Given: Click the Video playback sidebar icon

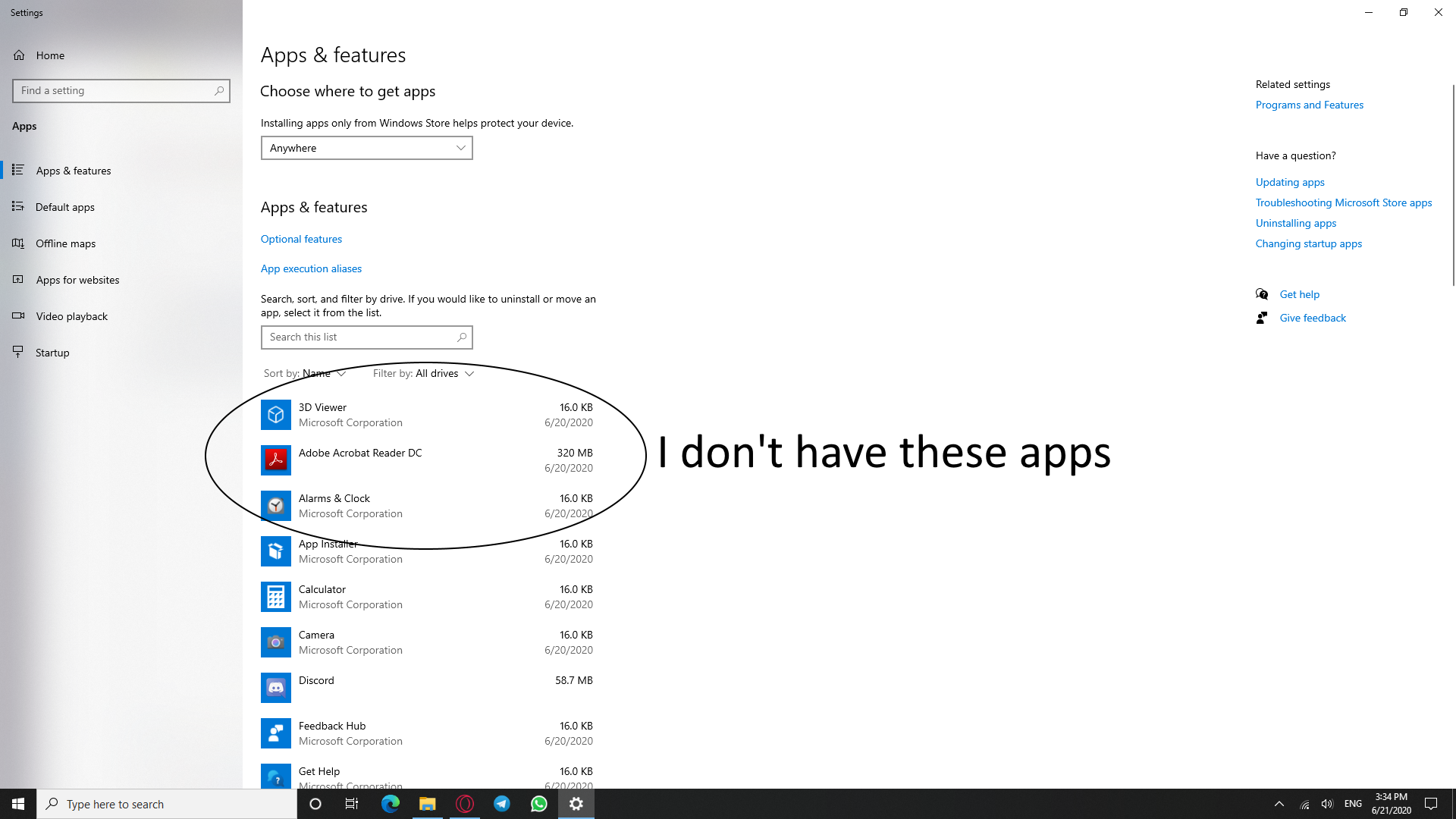Looking at the screenshot, I should [18, 315].
